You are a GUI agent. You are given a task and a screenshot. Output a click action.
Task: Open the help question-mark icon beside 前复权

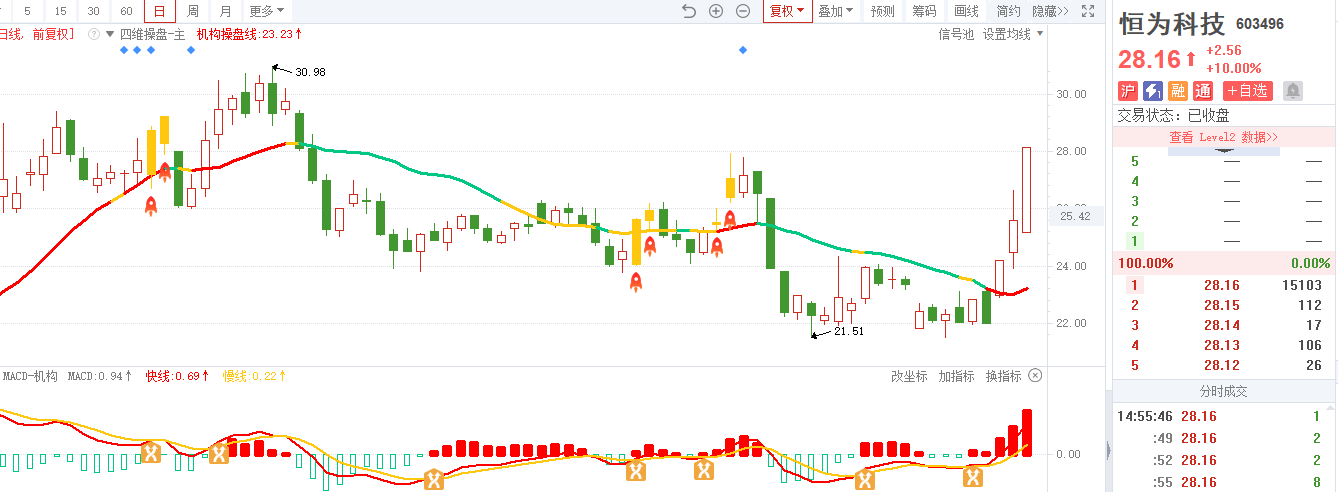(94, 34)
